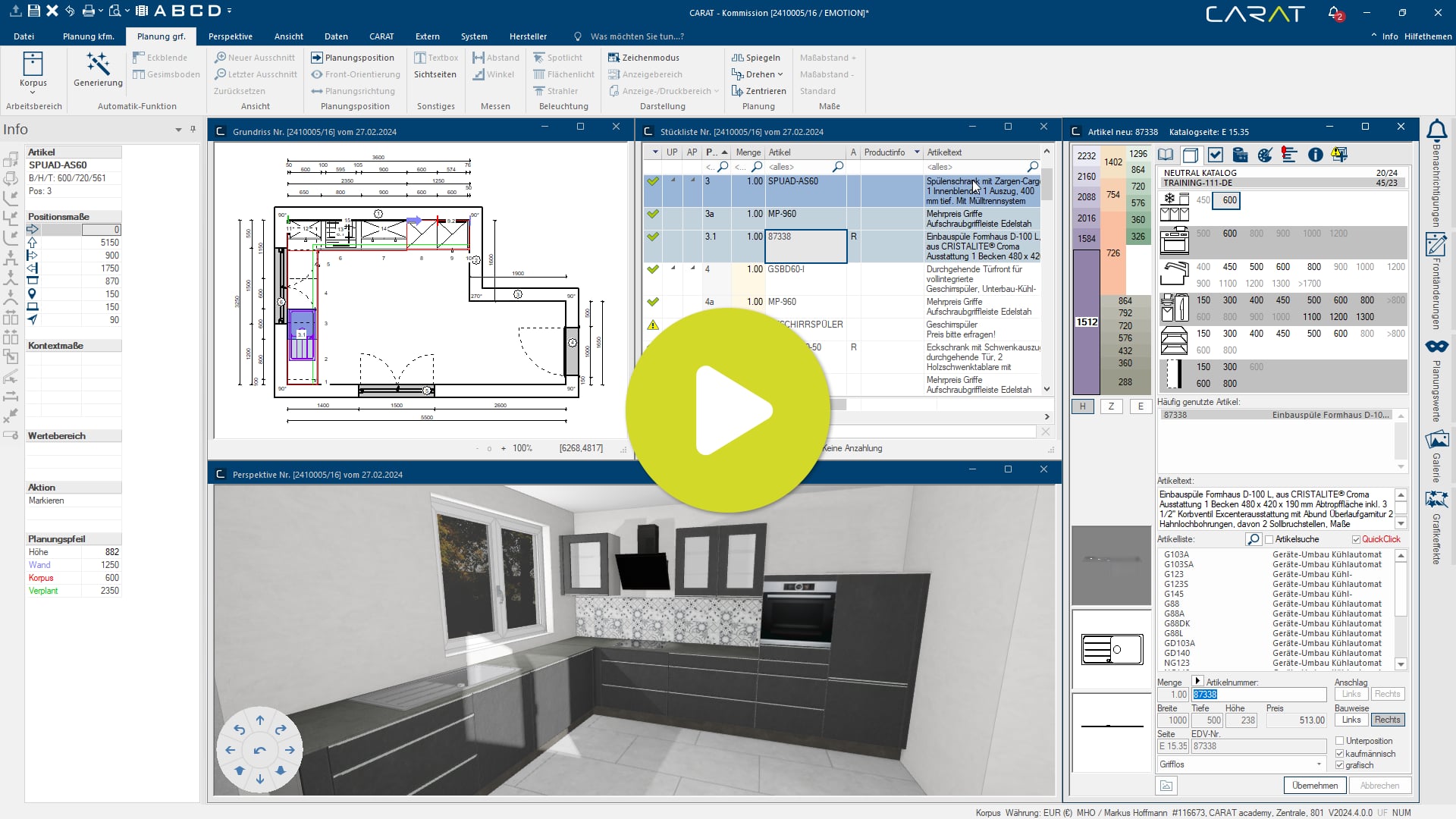
Task: Select the sink and faucet category icon
Action: pyautogui.click(x=1175, y=274)
